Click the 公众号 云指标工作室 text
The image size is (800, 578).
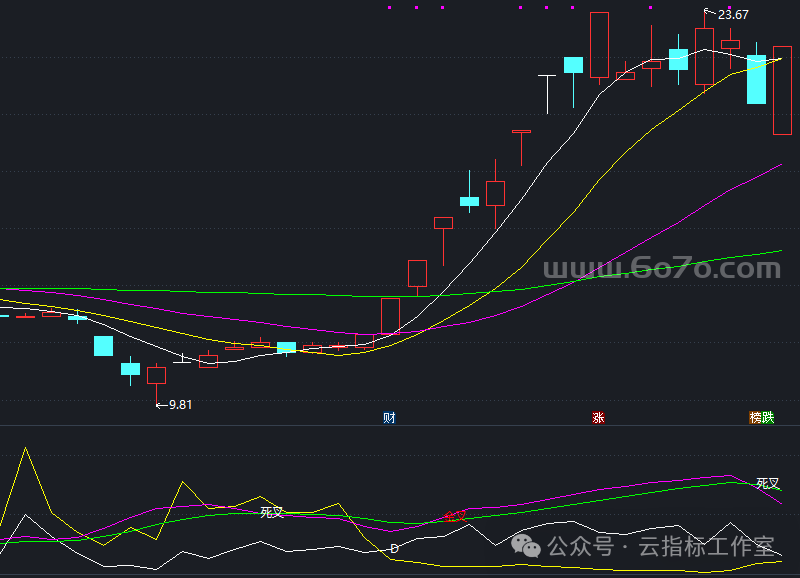point(660,546)
